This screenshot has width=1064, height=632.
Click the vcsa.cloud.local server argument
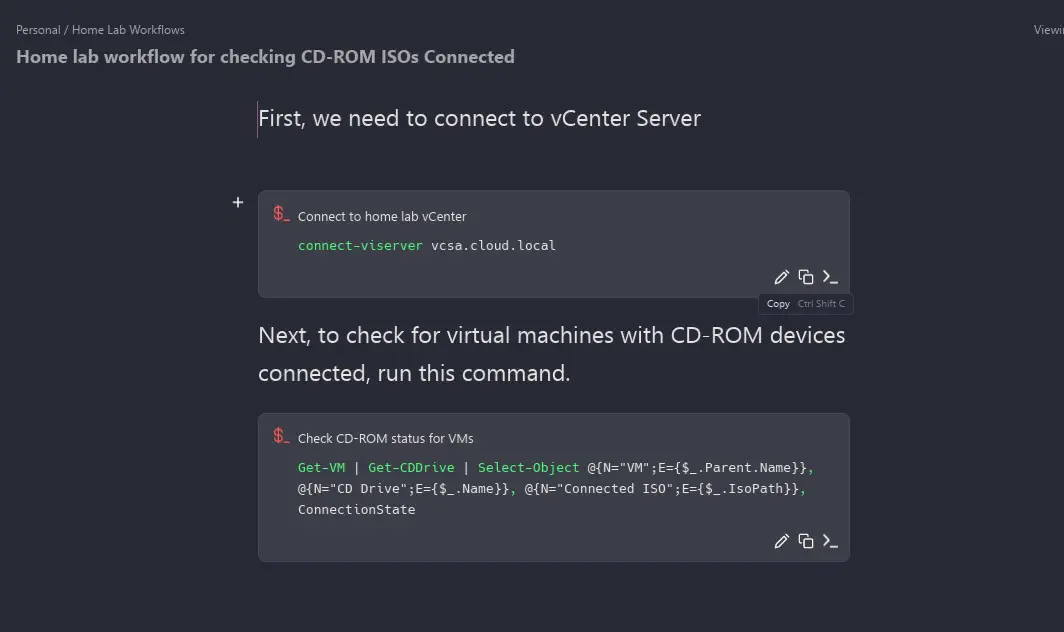point(493,245)
